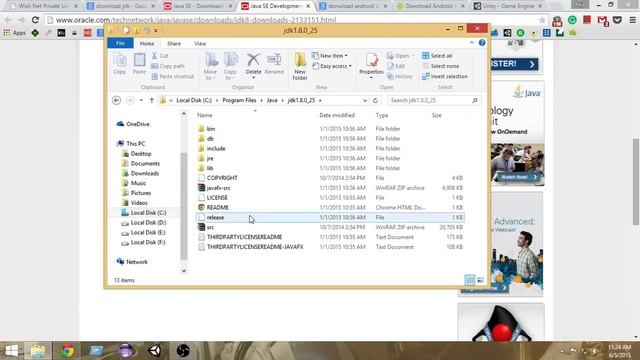
Task: Select OneDrive in navigation pane
Action: pos(133,124)
